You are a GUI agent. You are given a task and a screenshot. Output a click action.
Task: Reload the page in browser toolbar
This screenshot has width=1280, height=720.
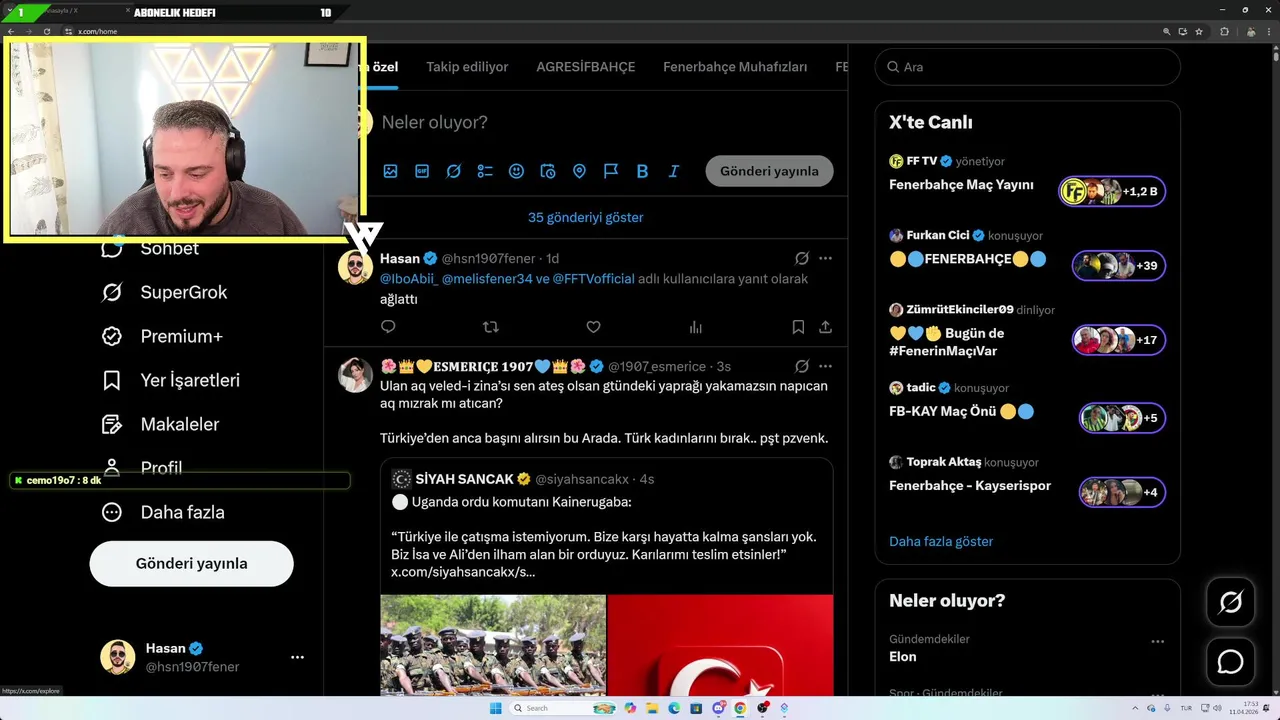(46, 31)
